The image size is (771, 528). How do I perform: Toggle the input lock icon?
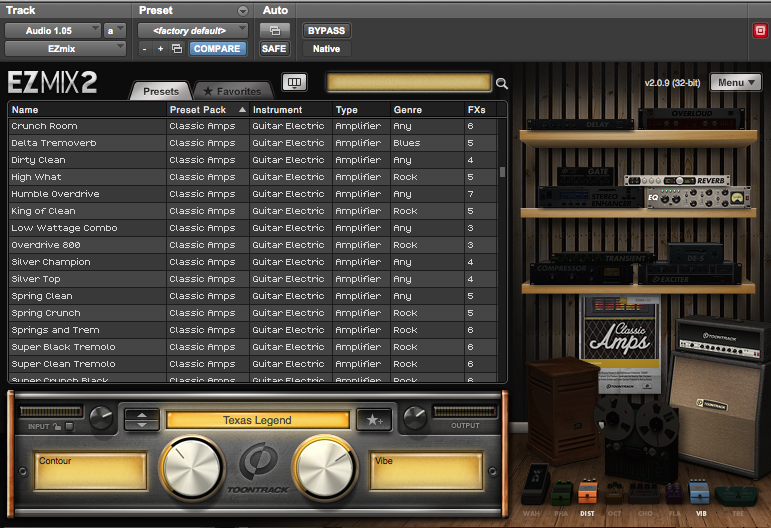pos(57,427)
